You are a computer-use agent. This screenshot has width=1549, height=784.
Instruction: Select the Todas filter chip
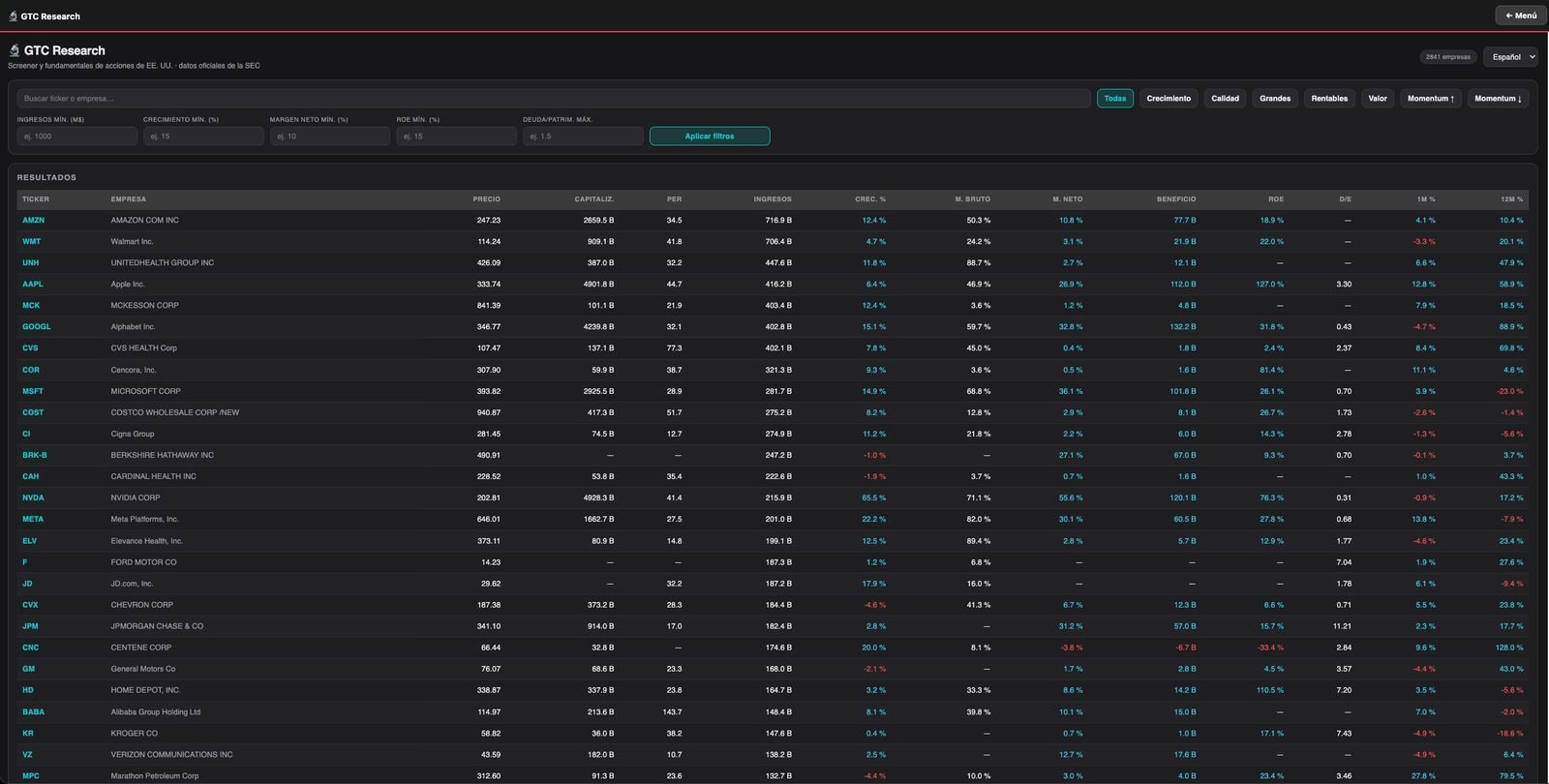coord(1115,99)
